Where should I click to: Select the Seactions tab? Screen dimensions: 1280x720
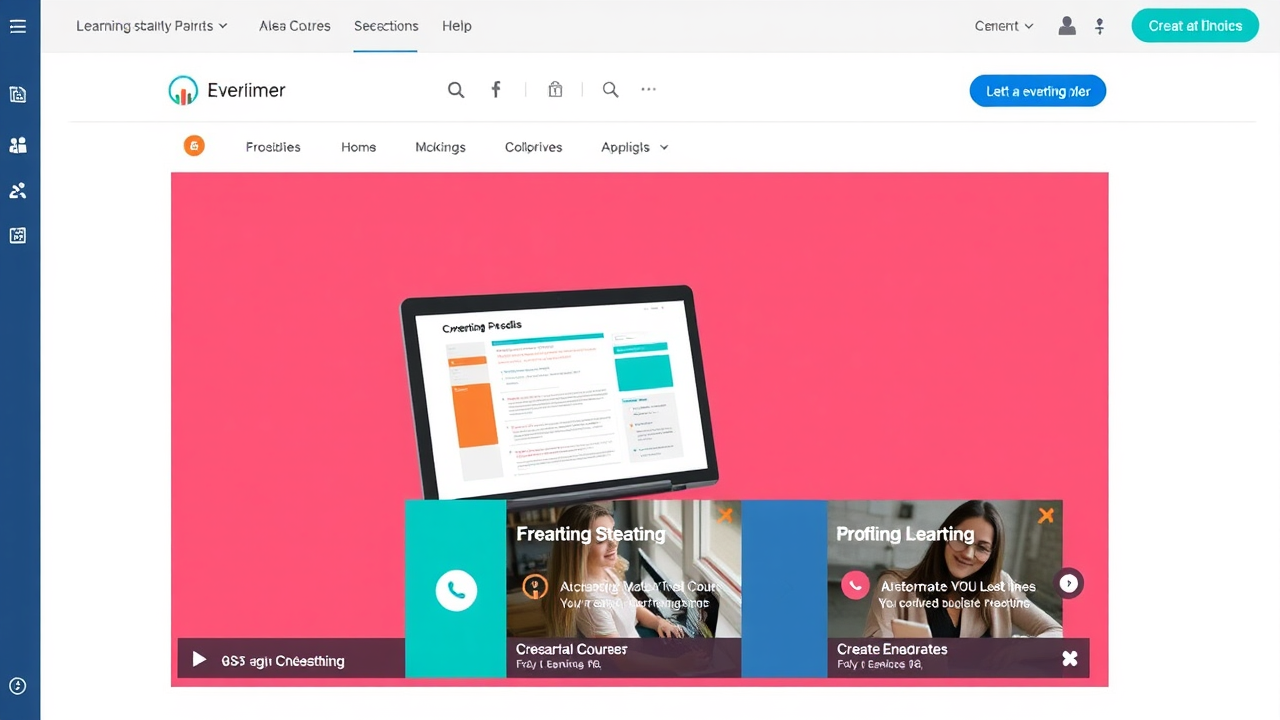point(386,26)
